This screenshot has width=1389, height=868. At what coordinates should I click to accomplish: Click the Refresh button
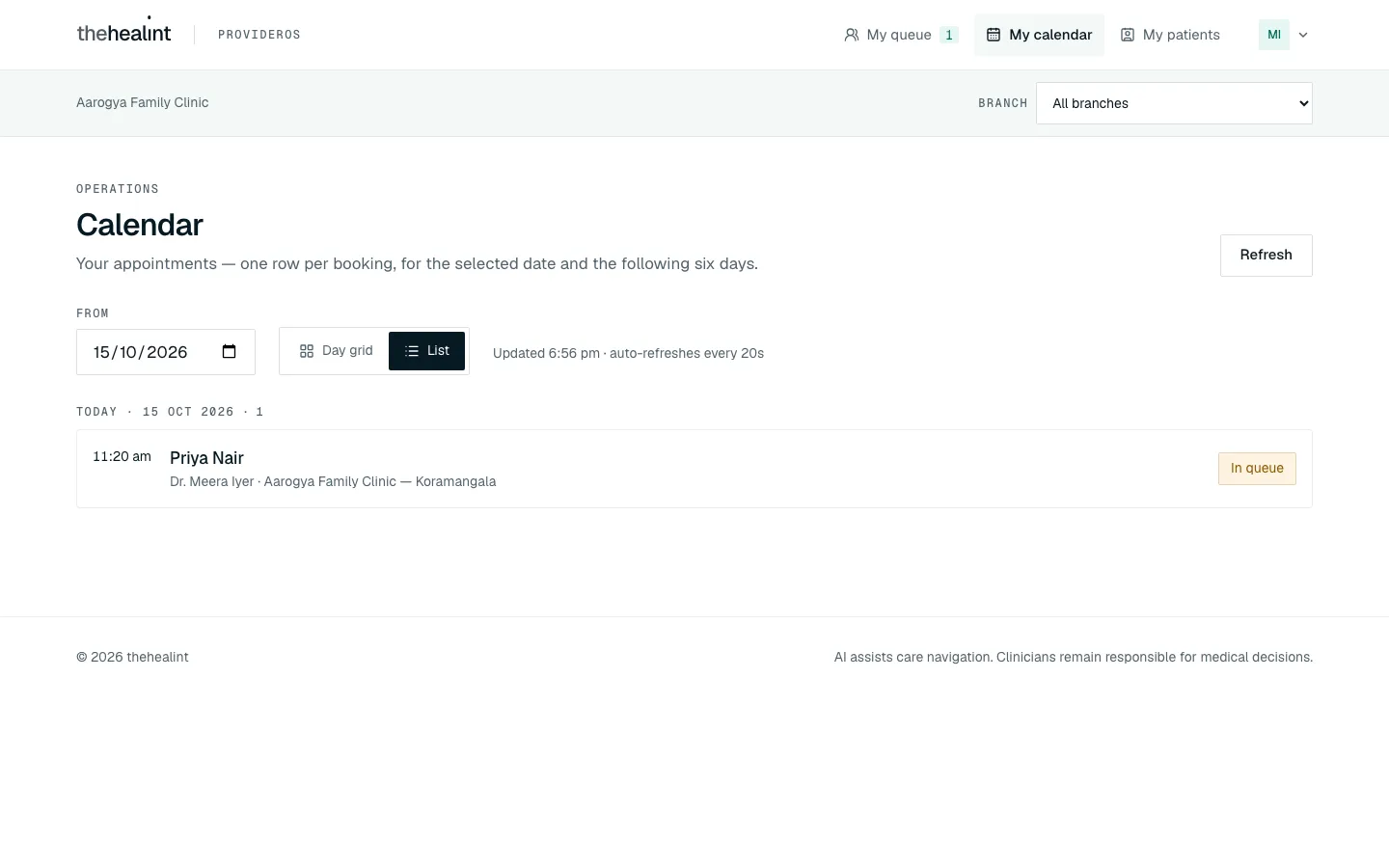coord(1266,256)
